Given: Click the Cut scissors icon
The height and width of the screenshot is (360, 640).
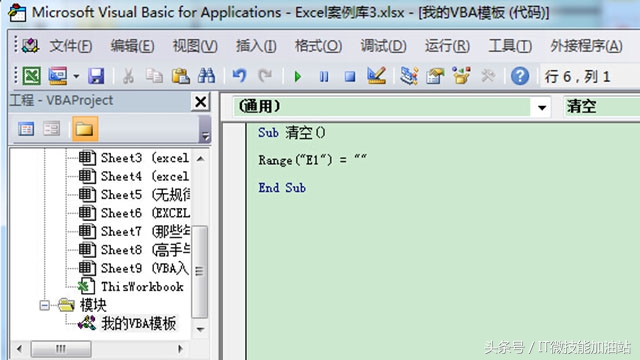Looking at the screenshot, I should coord(128,76).
